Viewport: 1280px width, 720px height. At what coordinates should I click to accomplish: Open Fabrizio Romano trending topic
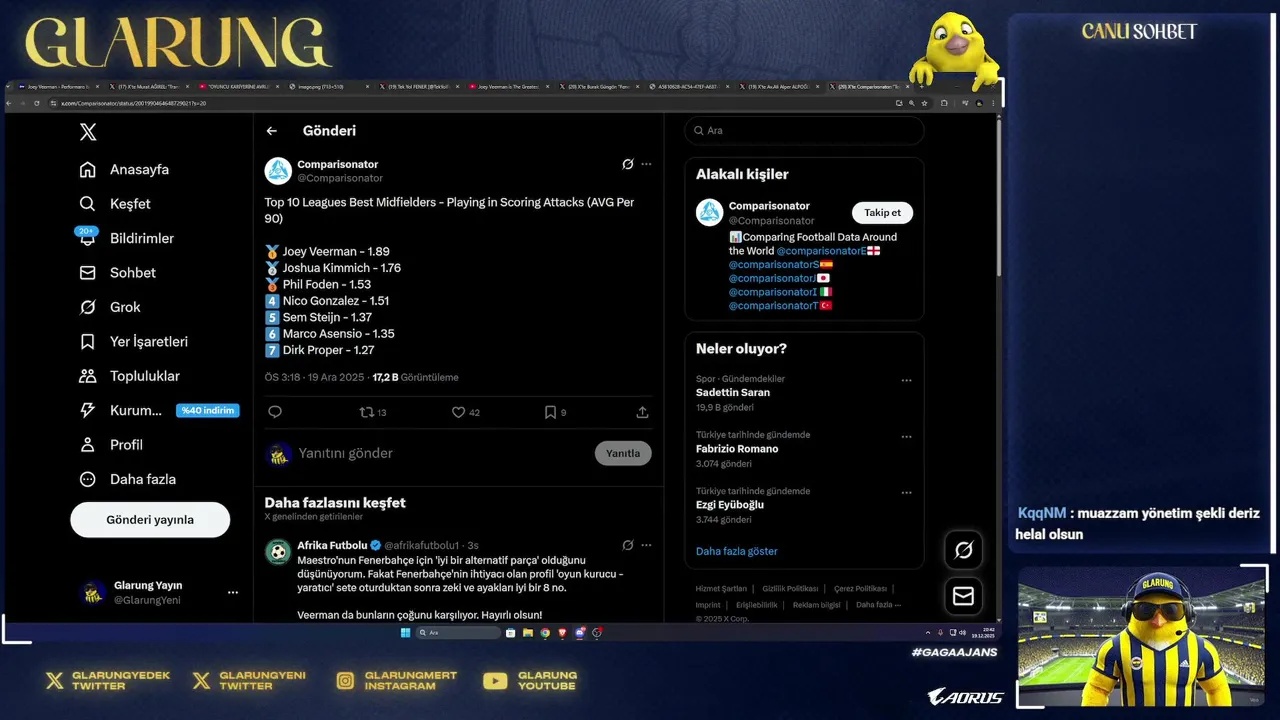click(737, 449)
